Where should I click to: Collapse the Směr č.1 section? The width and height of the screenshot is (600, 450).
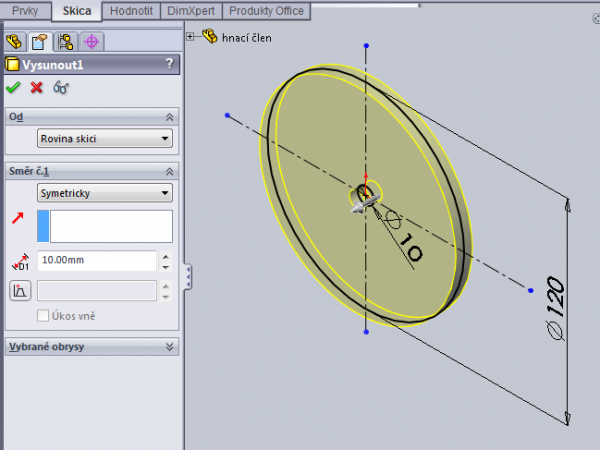tap(170, 171)
